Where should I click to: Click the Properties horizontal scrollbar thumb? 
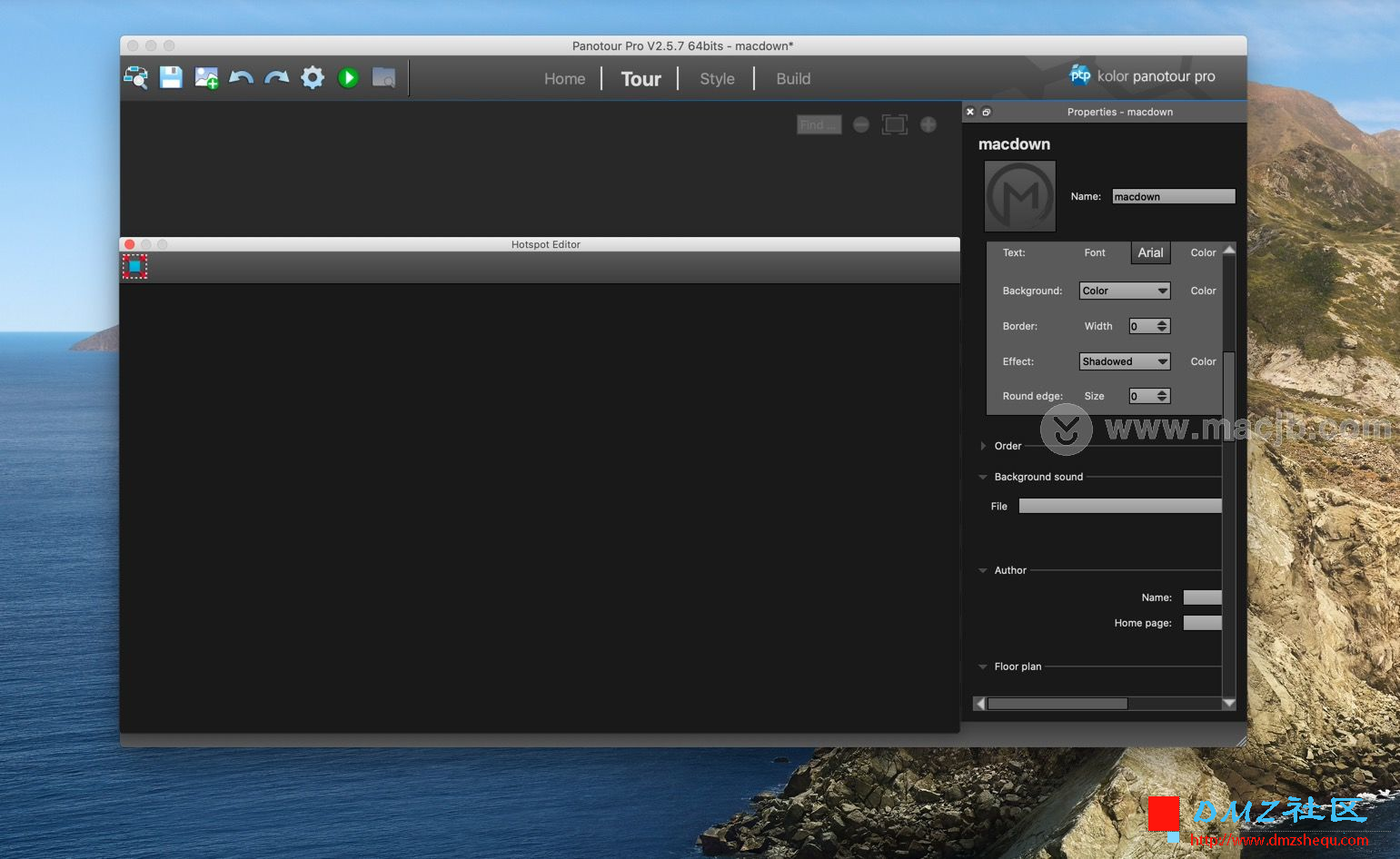click(1057, 704)
